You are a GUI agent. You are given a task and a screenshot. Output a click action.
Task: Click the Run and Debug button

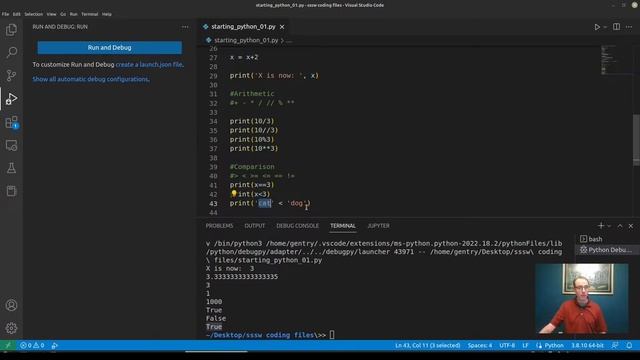point(109,48)
